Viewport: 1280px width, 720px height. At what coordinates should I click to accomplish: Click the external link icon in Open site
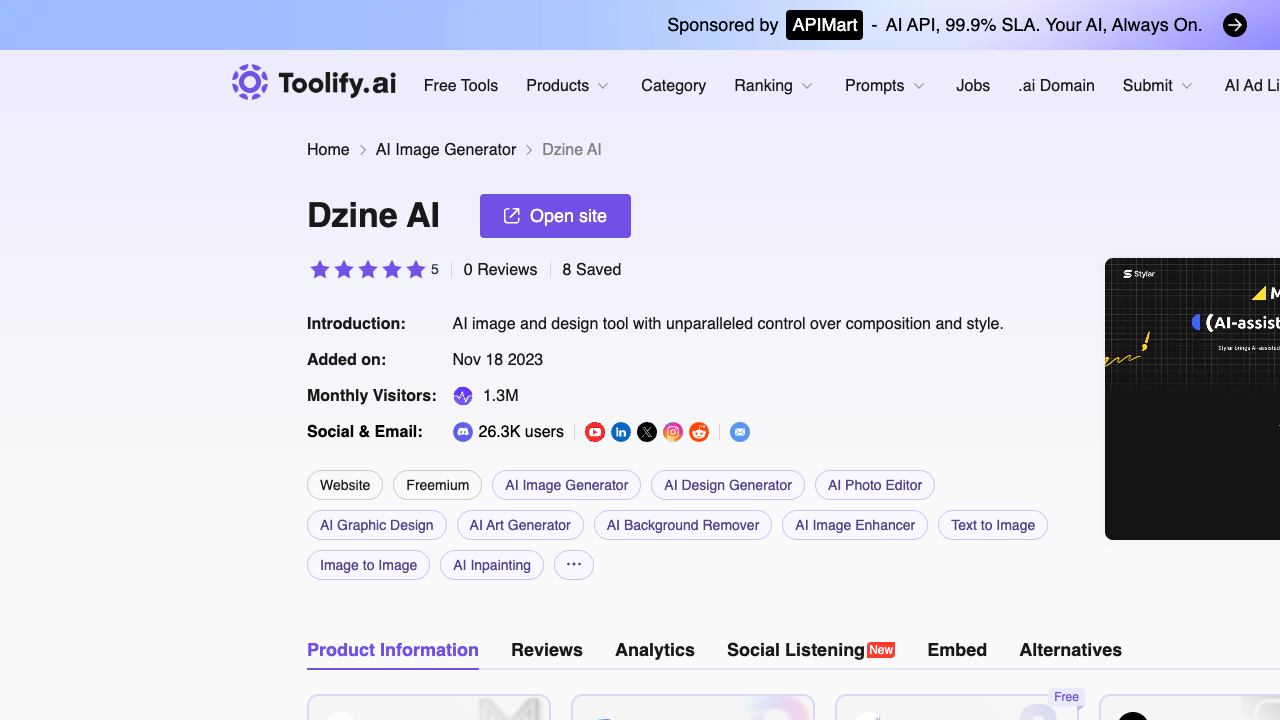click(512, 216)
